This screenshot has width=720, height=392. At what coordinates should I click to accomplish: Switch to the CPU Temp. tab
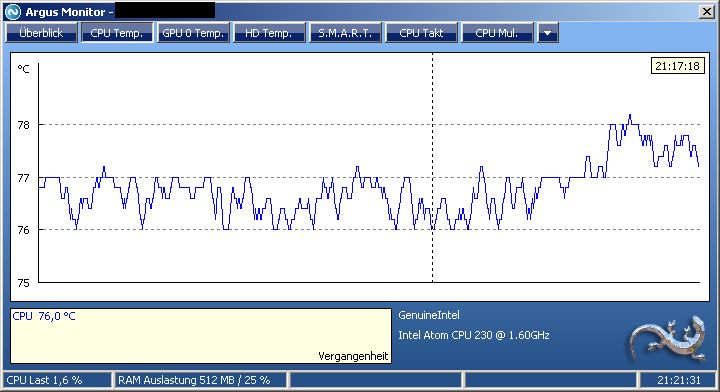tap(117, 33)
